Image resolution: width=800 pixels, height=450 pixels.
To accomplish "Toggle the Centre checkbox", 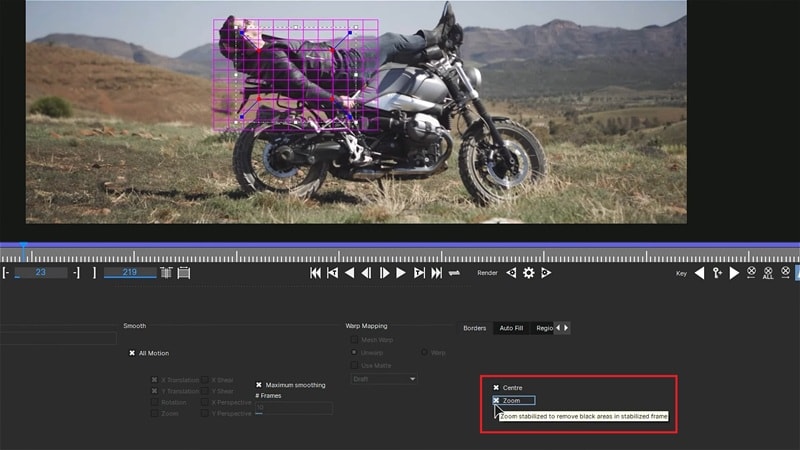I will [496, 388].
